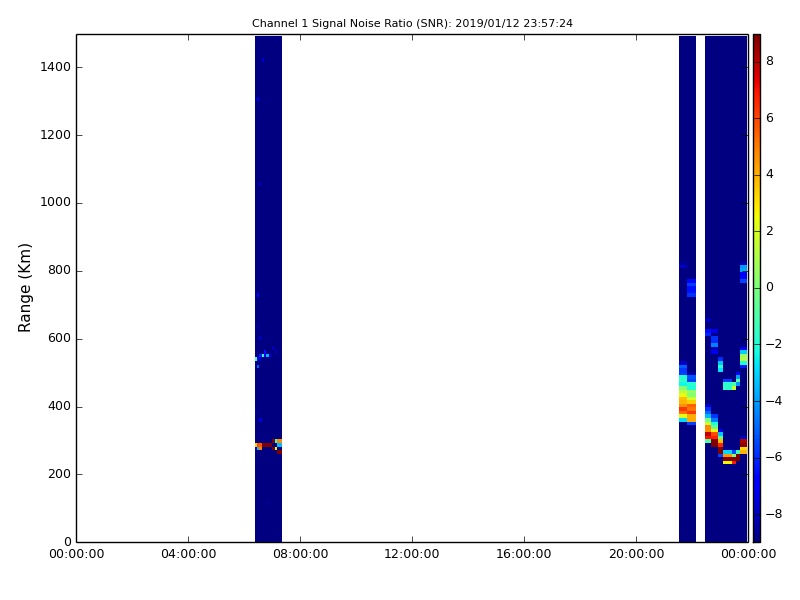Screen dimensions: 800x600
Task: Click the orange echo patch near 400 km after 21:30
Action: (x=687, y=407)
